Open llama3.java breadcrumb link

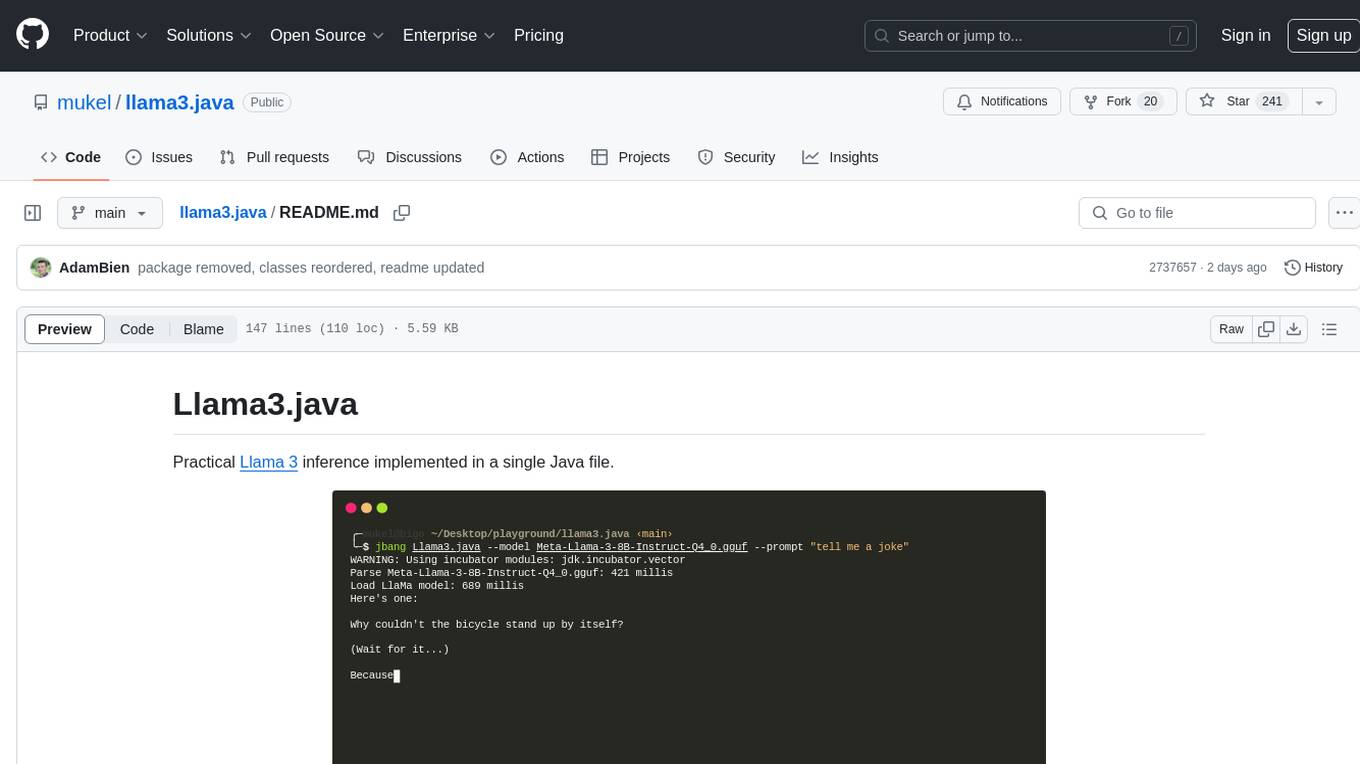tap(223, 213)
